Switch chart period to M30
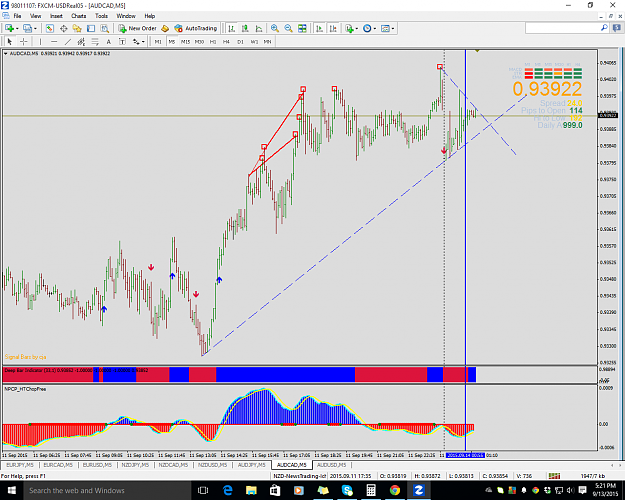 [x=199, y=41]
